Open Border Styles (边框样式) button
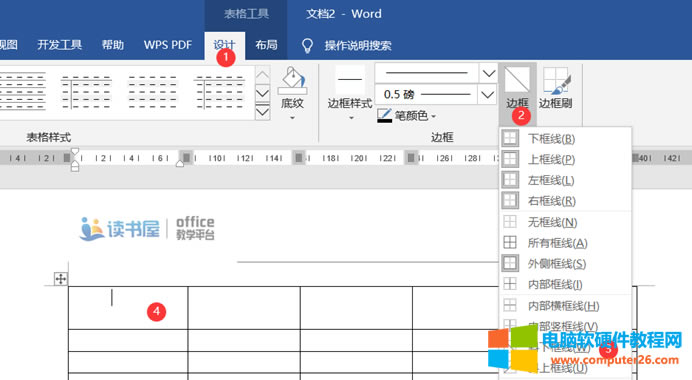 [x=350, y=93]
